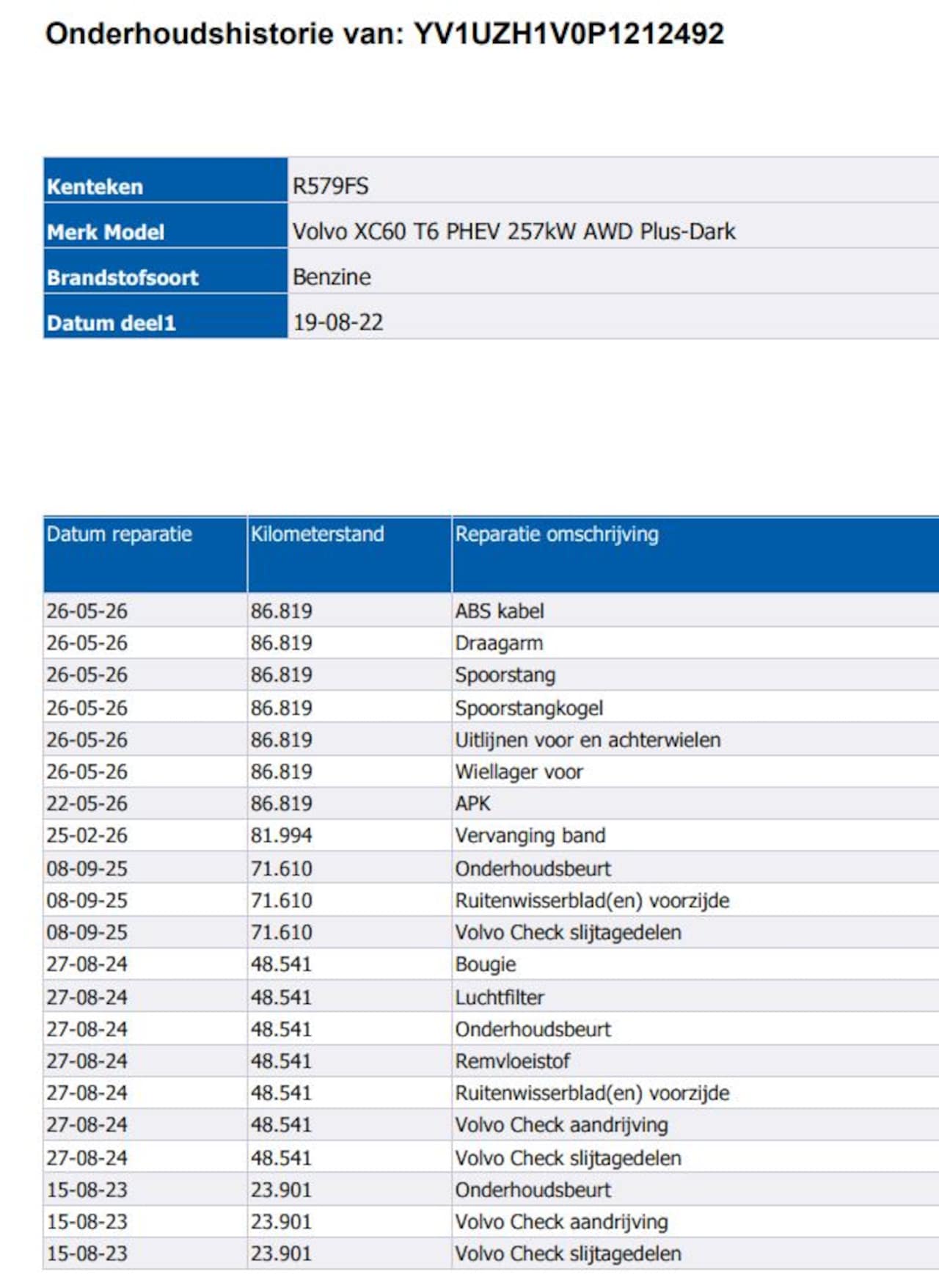This screenshot has height=1288, width=939.
Task: Click the Wiellager voor repair row
Action: point(491,772)
